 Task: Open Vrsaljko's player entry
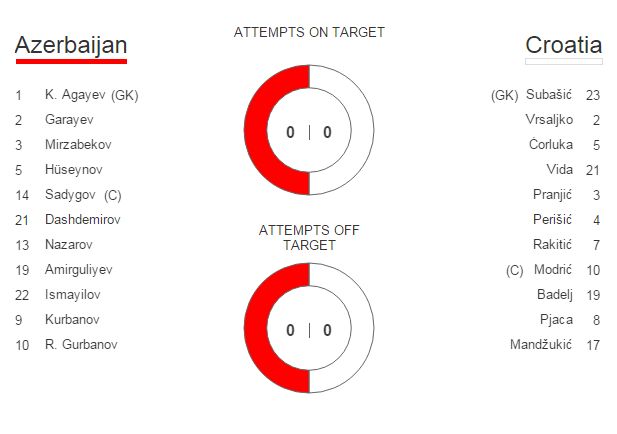(549, 120)
